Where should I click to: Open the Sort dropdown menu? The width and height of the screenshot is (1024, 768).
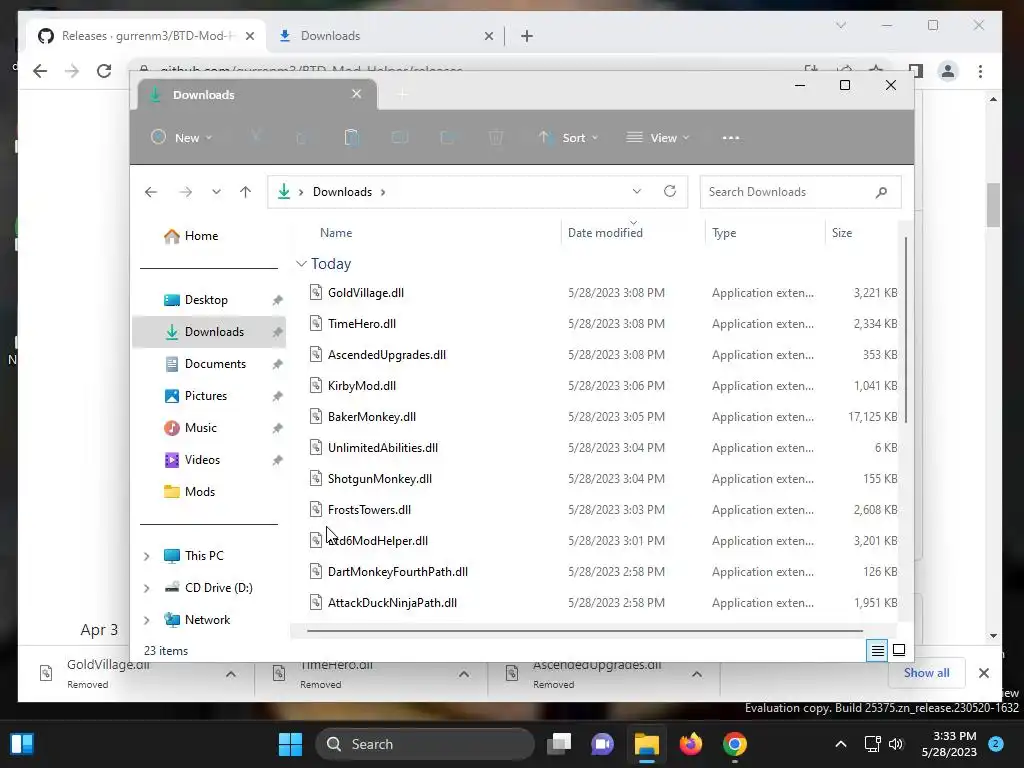click(568, 138)
